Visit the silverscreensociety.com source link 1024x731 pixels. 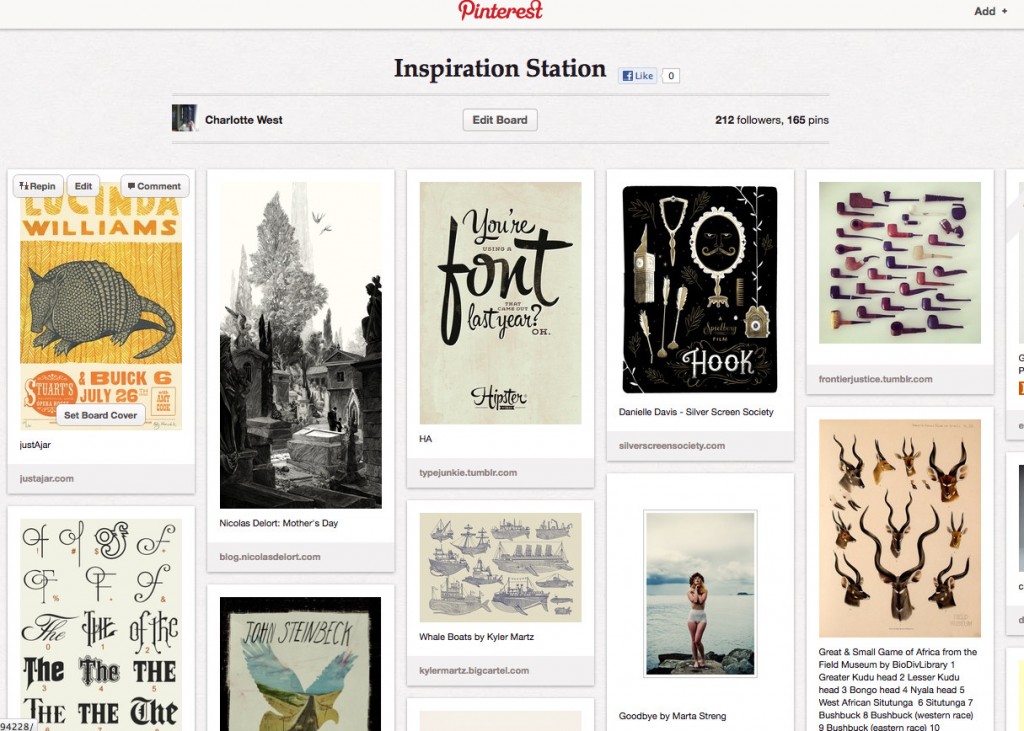(672, 446)
